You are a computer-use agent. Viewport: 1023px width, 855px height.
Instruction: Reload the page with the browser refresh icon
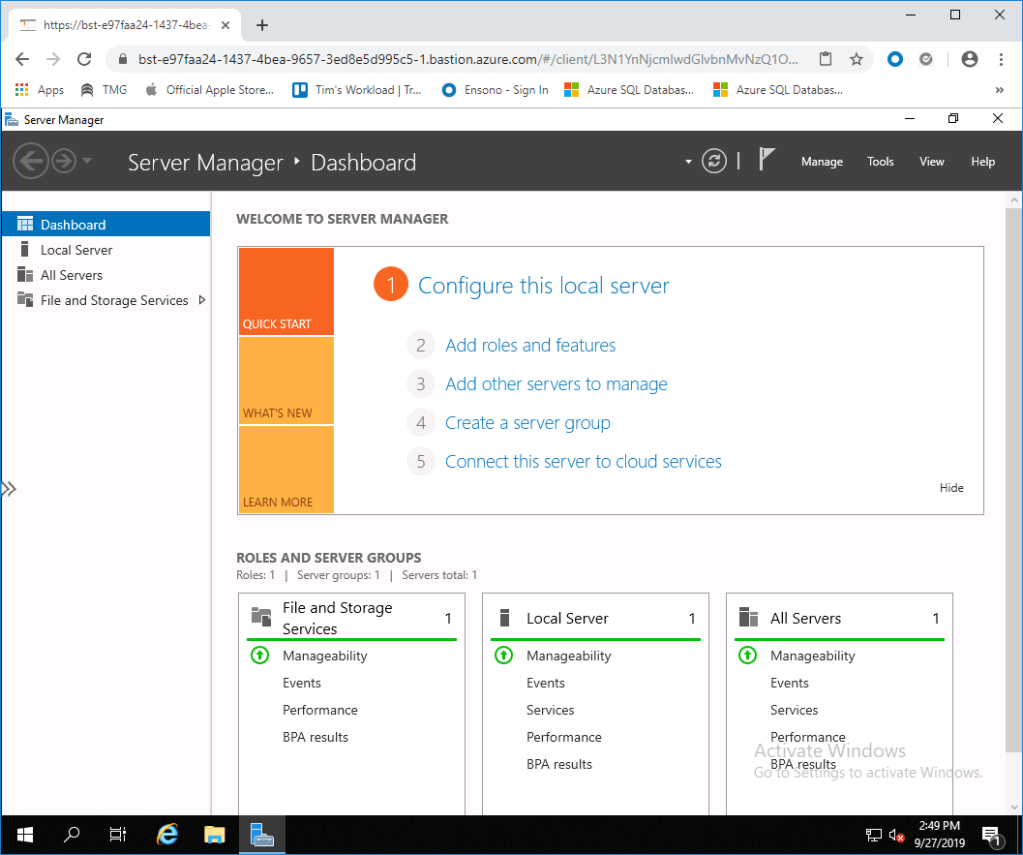click(x=84, y=60)
